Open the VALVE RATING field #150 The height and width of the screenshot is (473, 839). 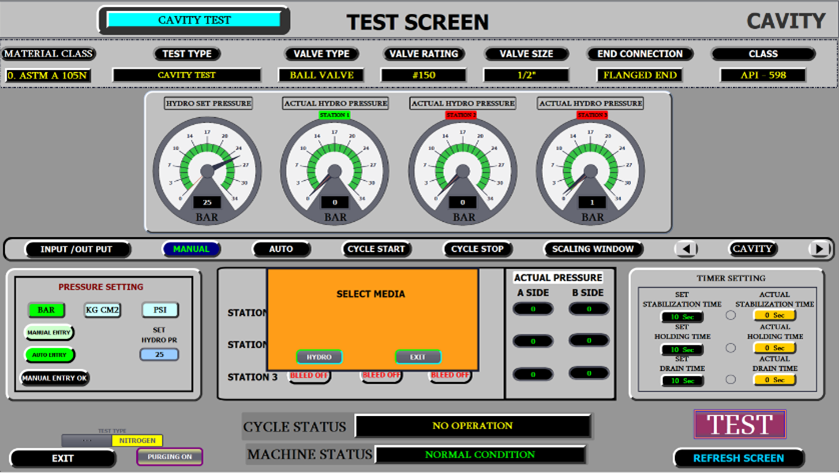tap(423, 75)
